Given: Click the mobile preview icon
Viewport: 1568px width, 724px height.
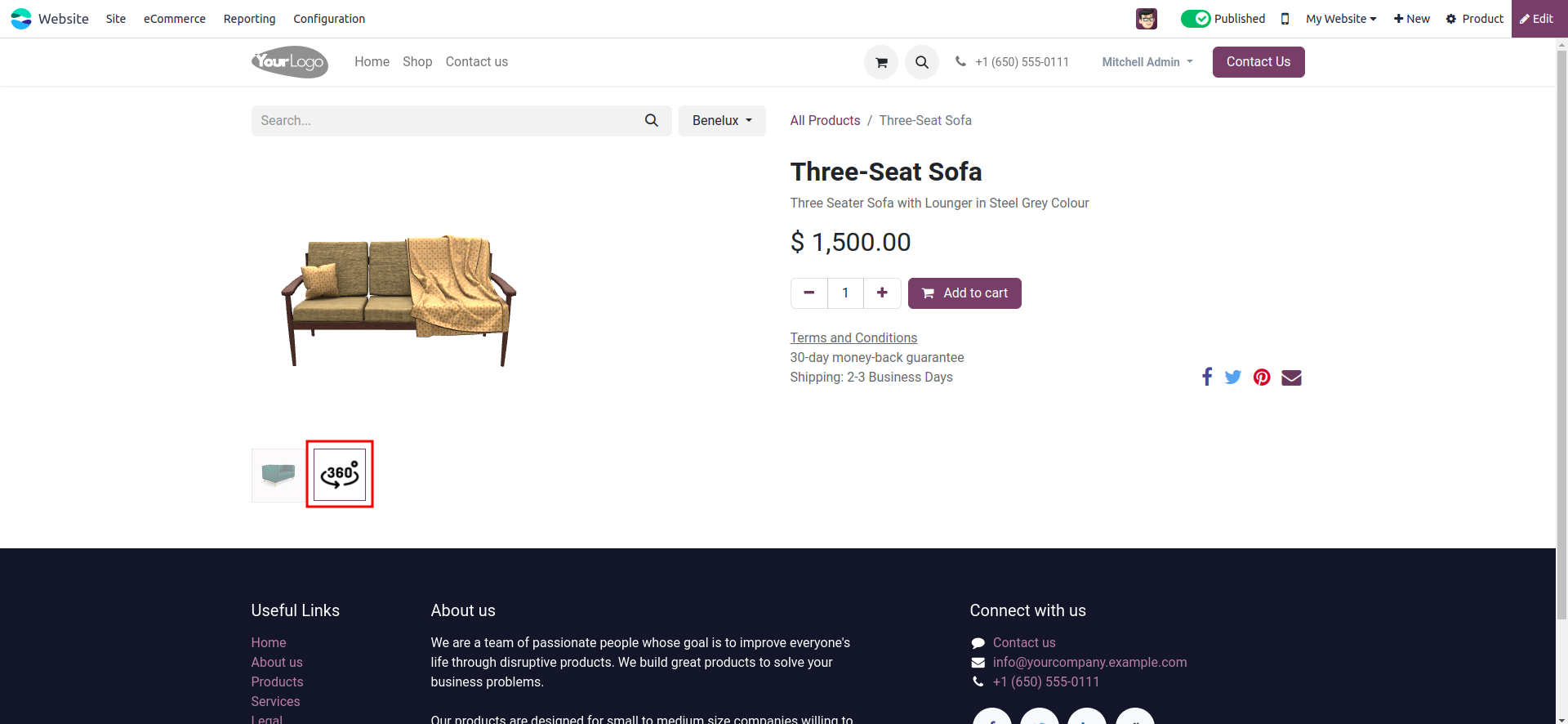Looking at the screenshot, I should pyautogui.click(x=1285, y=19).
